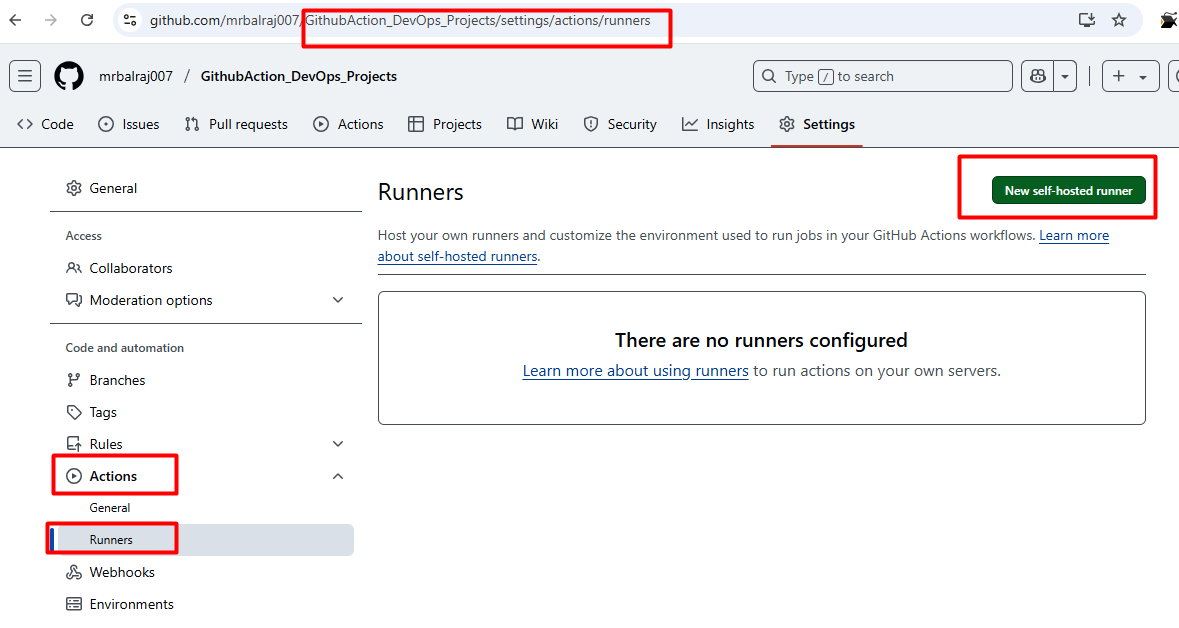This screenshot has width=1179, height=628.
Task: Open site information icon in address bar
Action: [x=130, y=20]
